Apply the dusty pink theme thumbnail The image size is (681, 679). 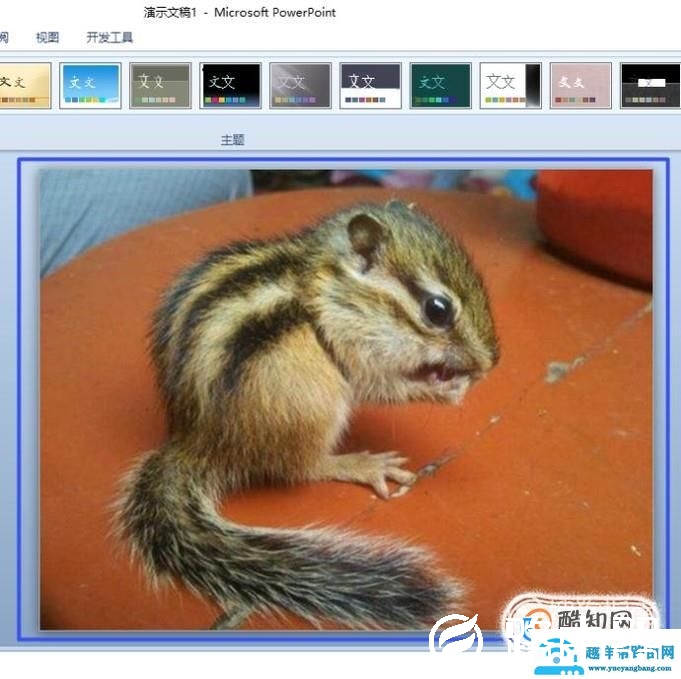tap(580, 85)
